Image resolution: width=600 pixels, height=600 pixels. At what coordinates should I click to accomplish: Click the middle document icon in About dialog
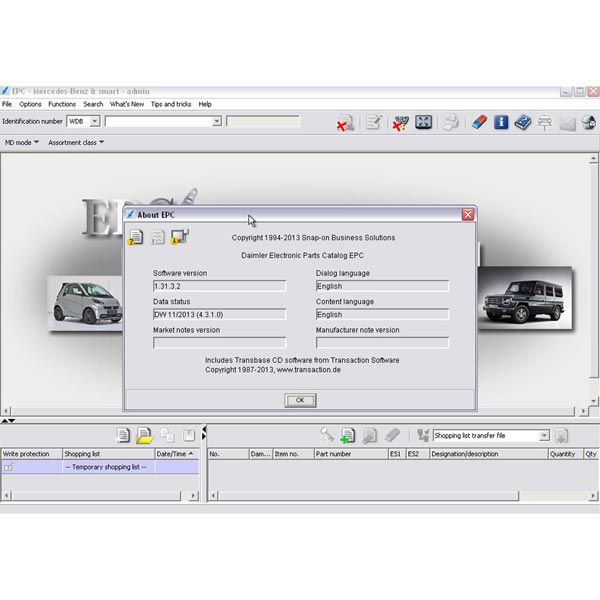[x=158, y=237]
